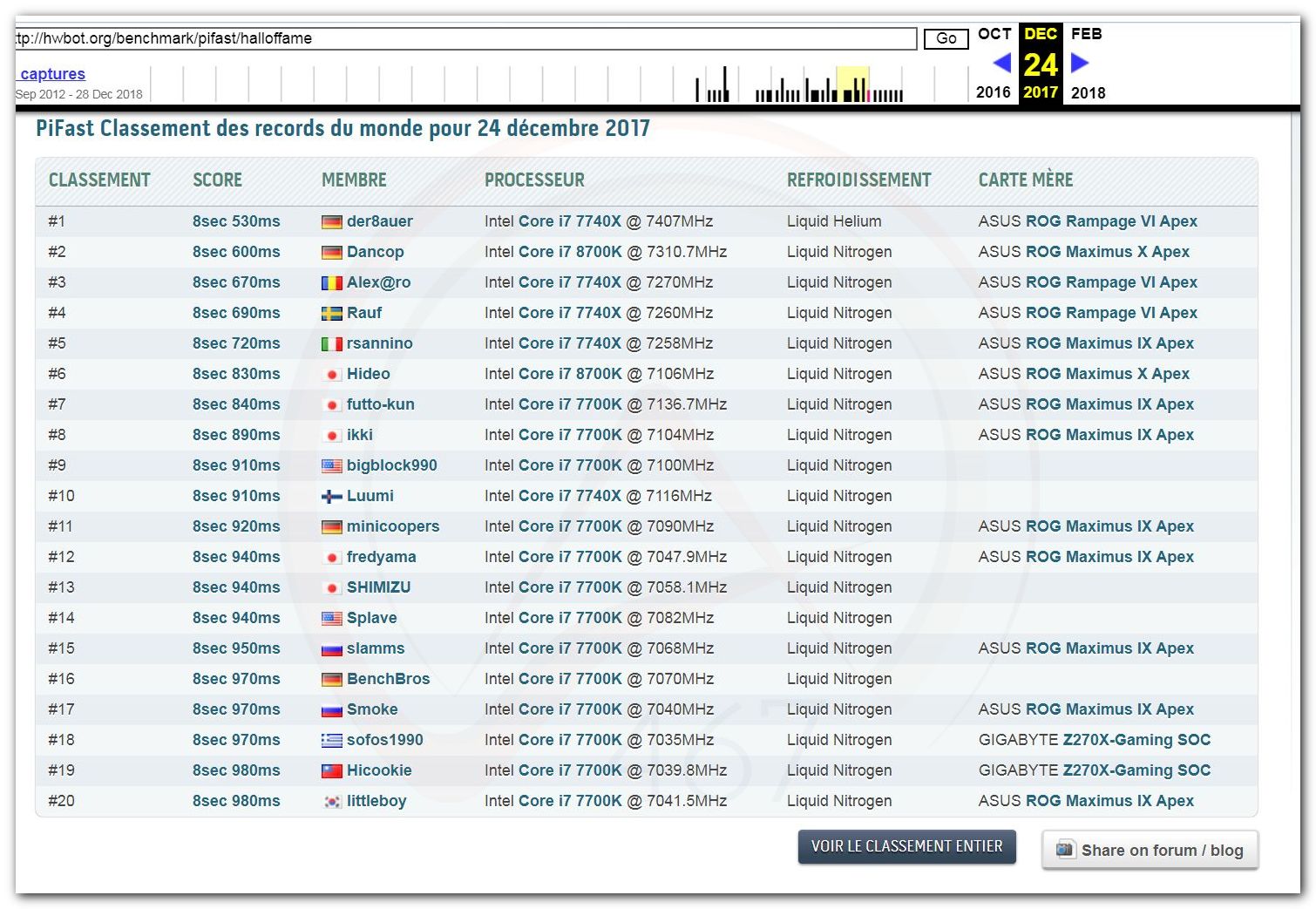Open Dancop member profile link
This screenshot has width=1316, height=909.
[x=376, y=252]
